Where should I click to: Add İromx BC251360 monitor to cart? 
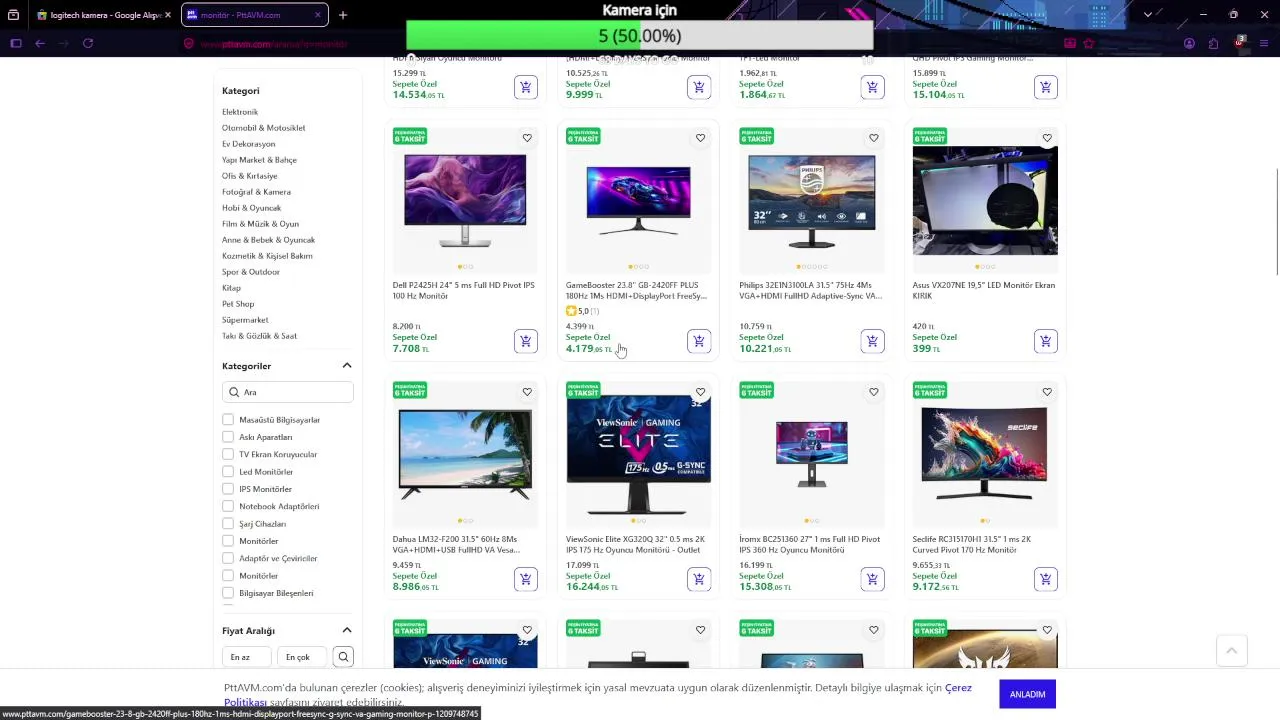pos(872,579)
